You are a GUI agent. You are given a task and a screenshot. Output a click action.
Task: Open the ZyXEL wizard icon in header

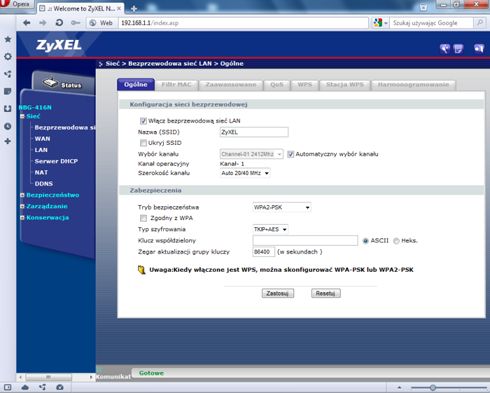click(445, 49)
